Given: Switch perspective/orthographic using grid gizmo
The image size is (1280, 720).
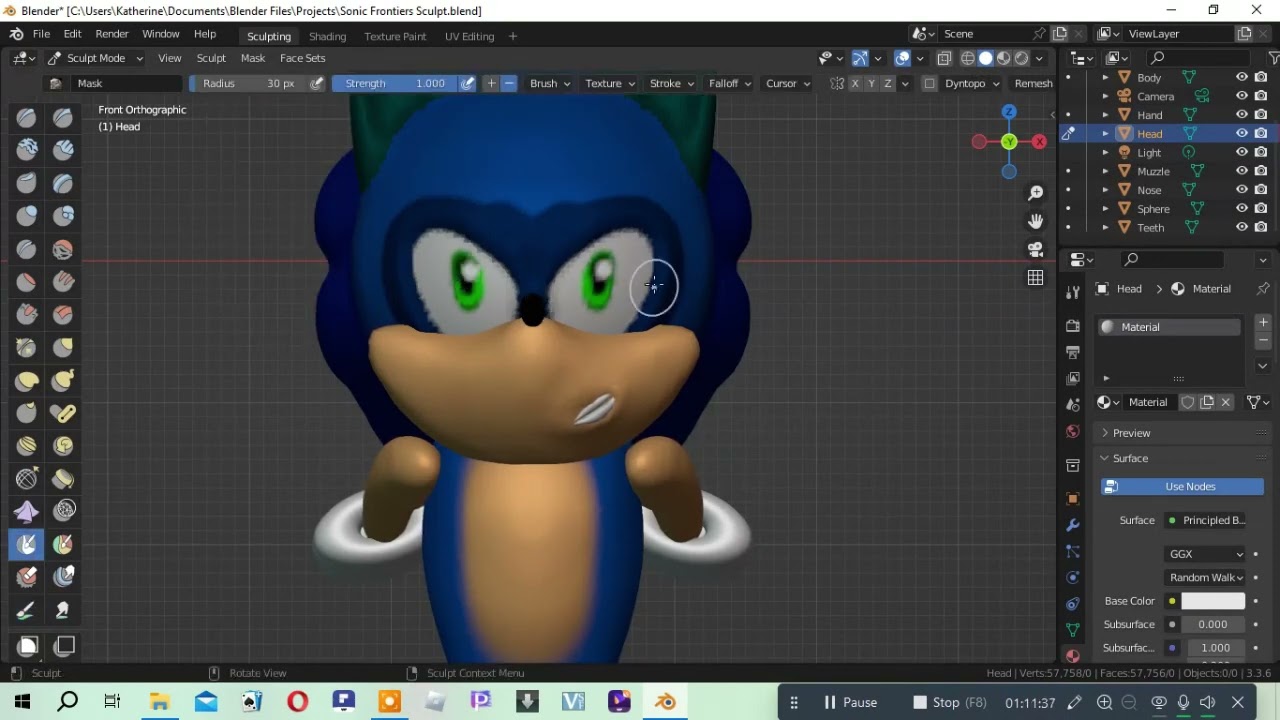Looking at the screenshot, I should tap(1036, 278).
